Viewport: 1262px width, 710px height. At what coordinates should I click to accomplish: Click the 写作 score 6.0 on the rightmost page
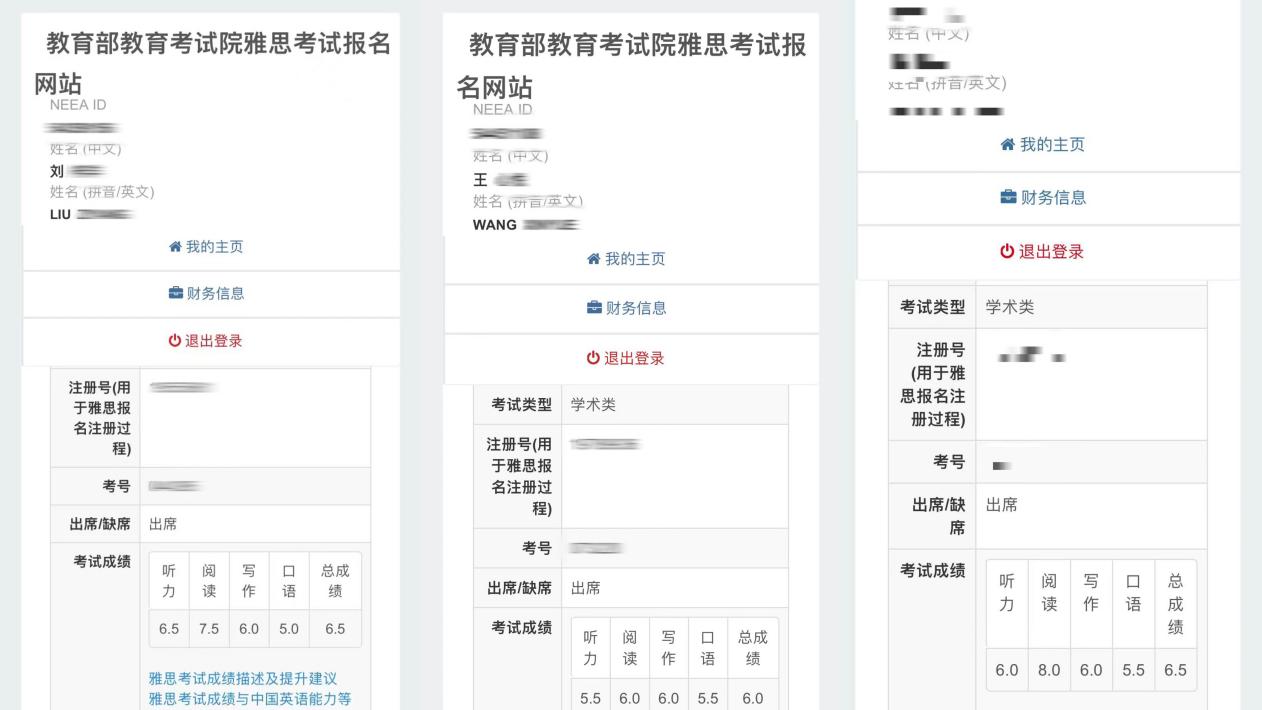pyautogui.click(x=1091, y=670)
